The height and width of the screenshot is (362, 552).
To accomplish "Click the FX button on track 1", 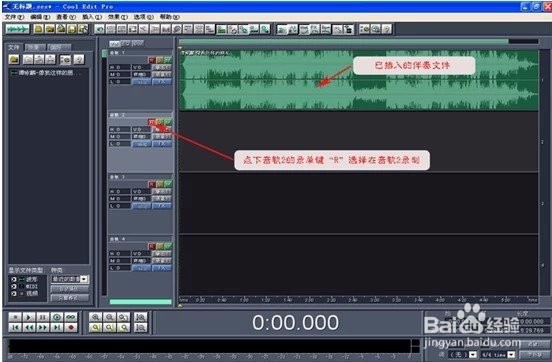I will (162, 82).
